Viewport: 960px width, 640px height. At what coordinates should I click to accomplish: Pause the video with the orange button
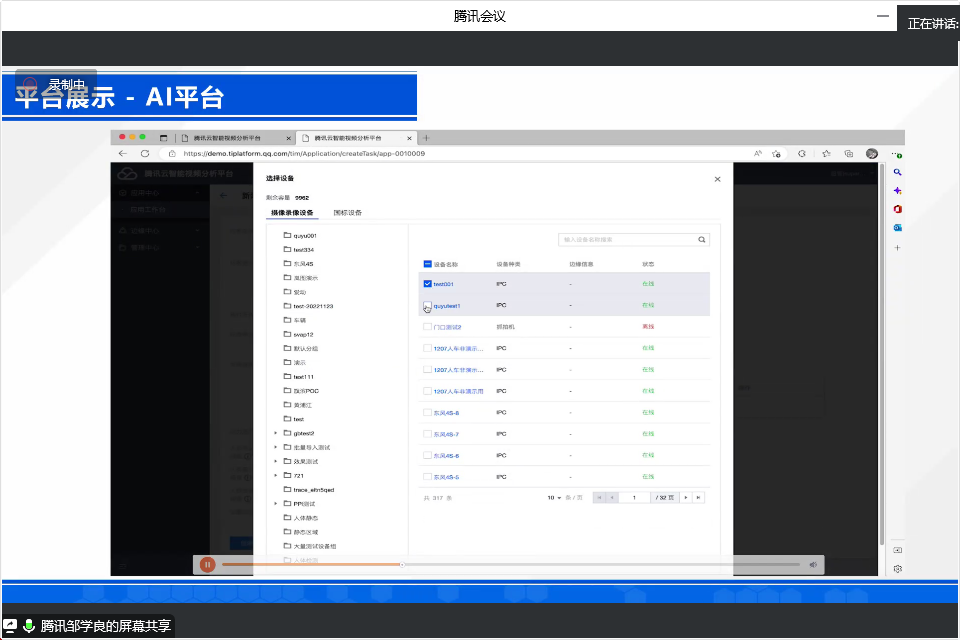coord(207,565)
